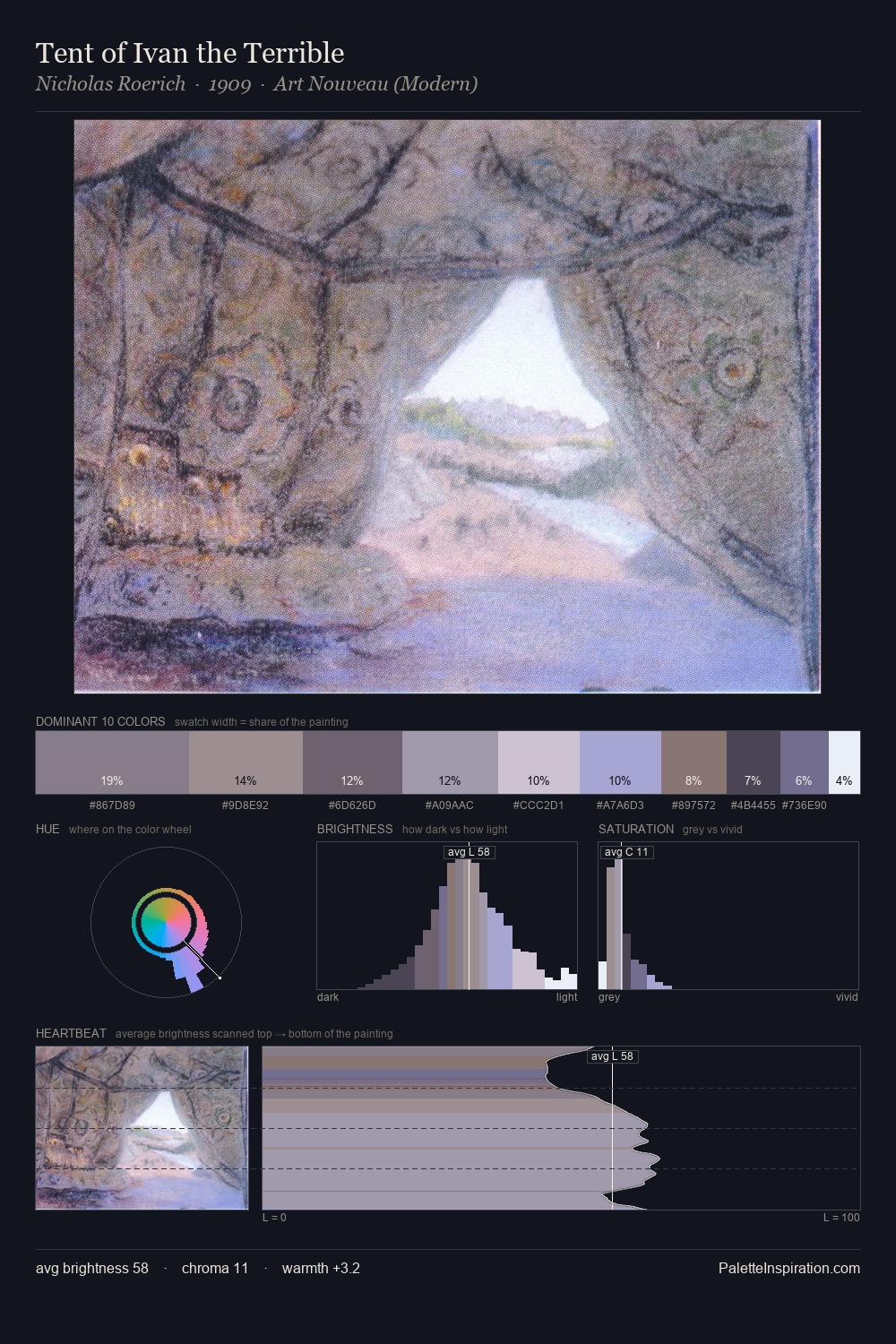Click the dark #4B4455 swatch at 7%
The width and height of the screenshot is (896, 1344).
pyautogui.click(x=754, y=762)
